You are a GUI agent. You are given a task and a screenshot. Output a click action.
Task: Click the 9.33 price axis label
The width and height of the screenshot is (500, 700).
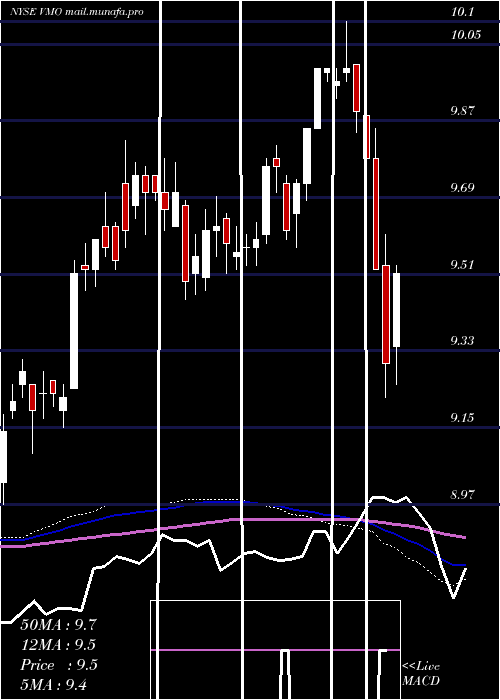(462, 341)
